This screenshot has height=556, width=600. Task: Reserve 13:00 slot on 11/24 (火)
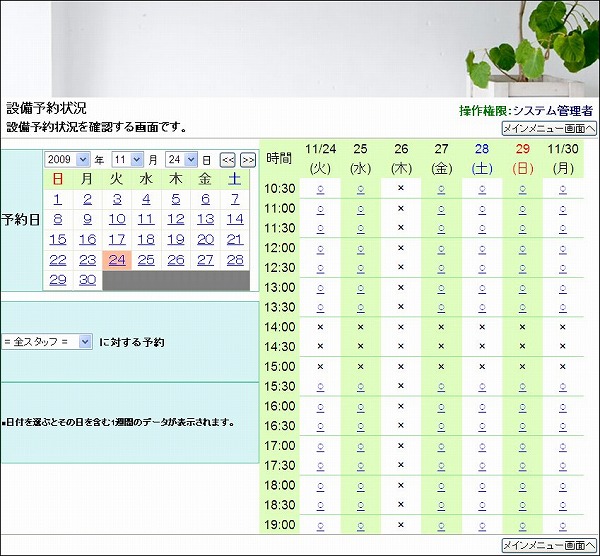(x=320, y=288)
